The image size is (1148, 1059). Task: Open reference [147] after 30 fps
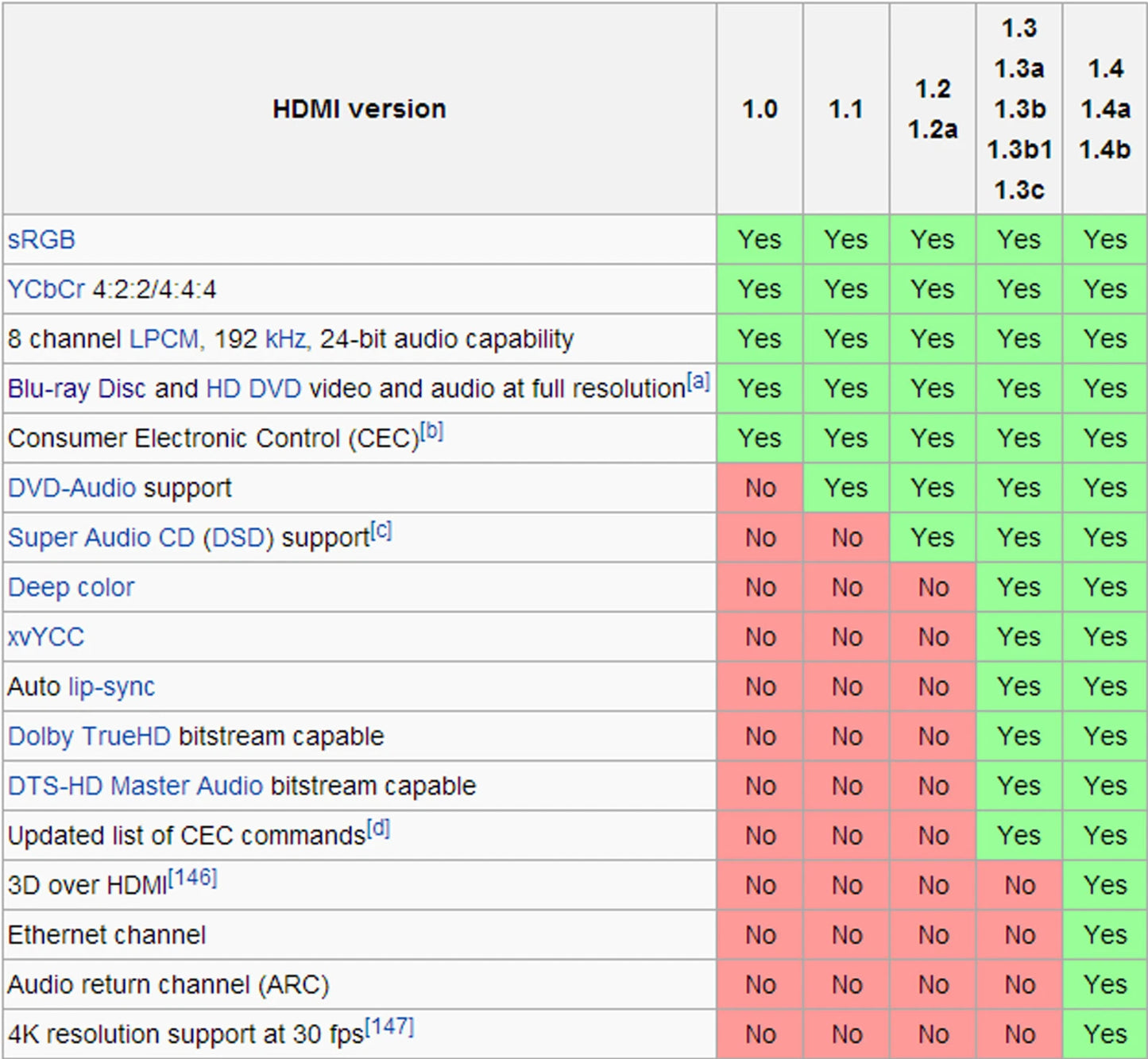coord(389,1026)
